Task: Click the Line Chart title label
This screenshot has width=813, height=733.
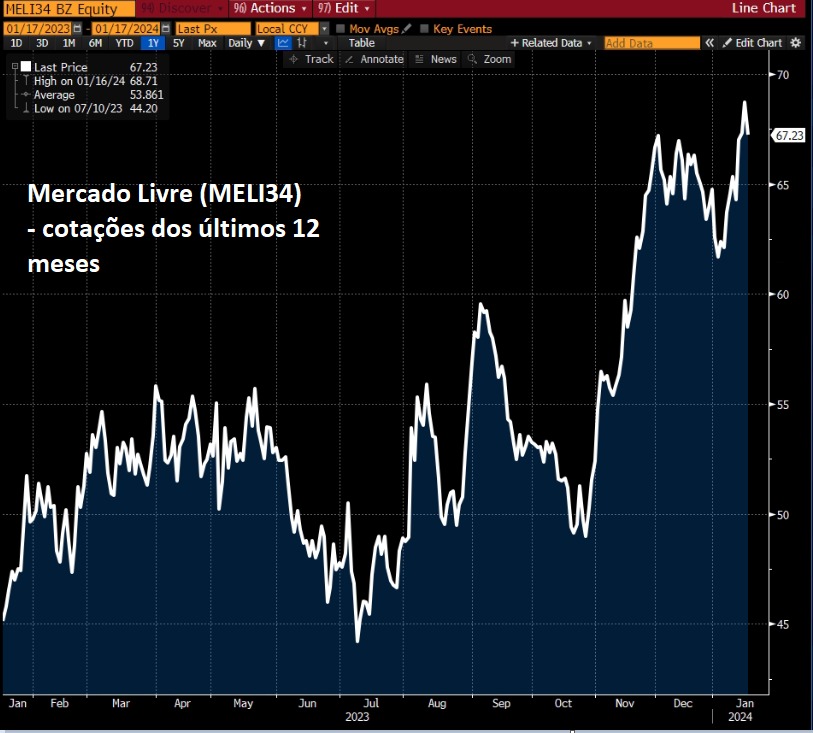Action: click(763, 8)
